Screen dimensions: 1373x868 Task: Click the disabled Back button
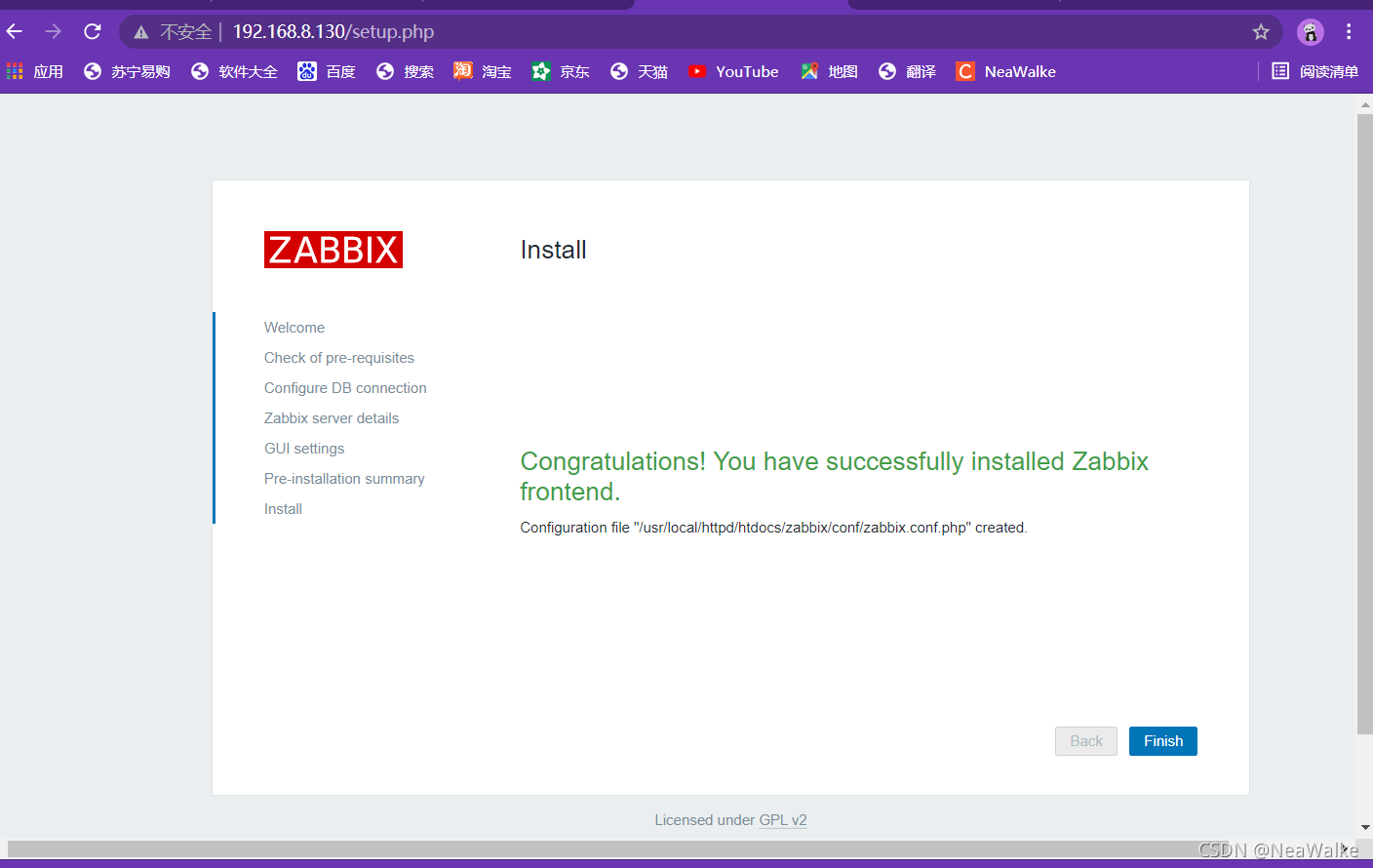pos(1086,741)
